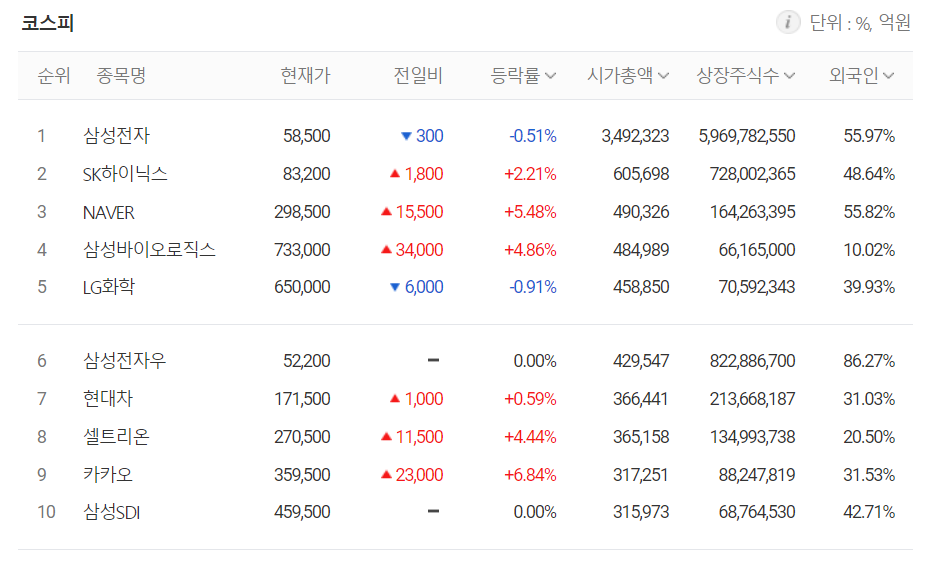This screenshot has height=568, width=951.
Task: Click 삼성전자 price 58,500
Action: click(307, 136)
